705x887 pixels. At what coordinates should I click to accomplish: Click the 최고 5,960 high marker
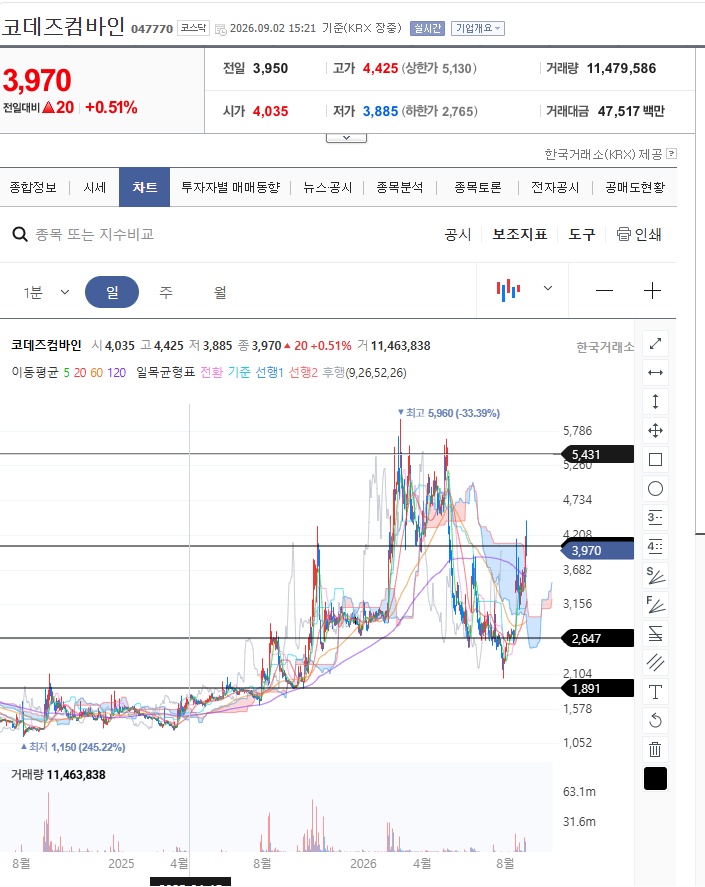449,413
